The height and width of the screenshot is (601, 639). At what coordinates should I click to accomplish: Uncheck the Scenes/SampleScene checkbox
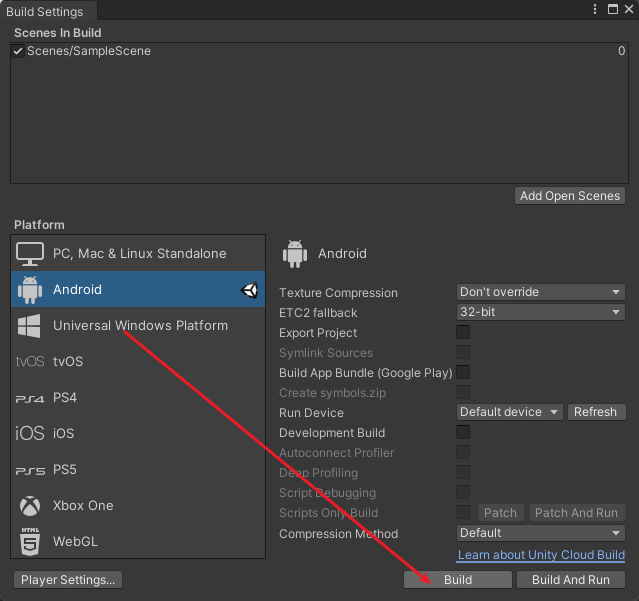click(18, 51)
